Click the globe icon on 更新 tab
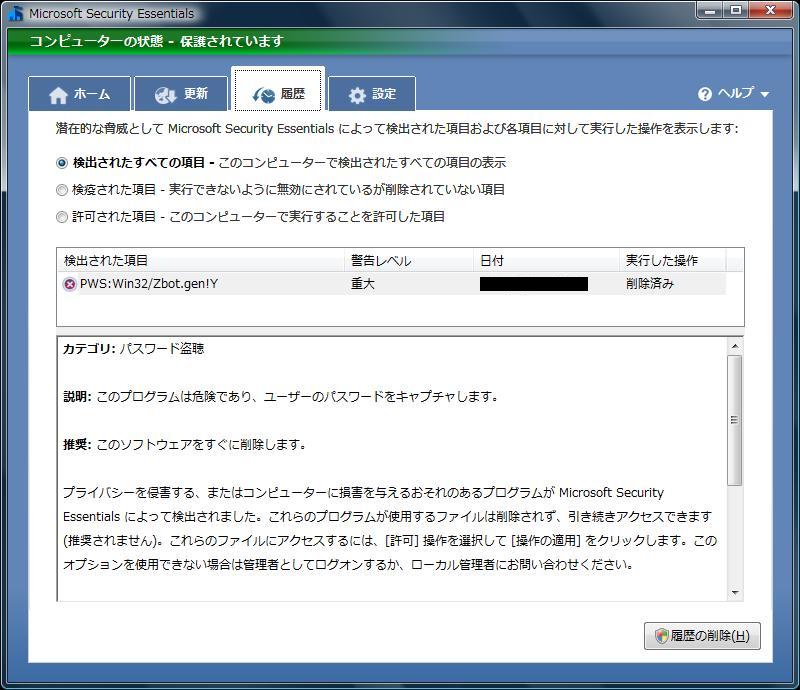 165,95
